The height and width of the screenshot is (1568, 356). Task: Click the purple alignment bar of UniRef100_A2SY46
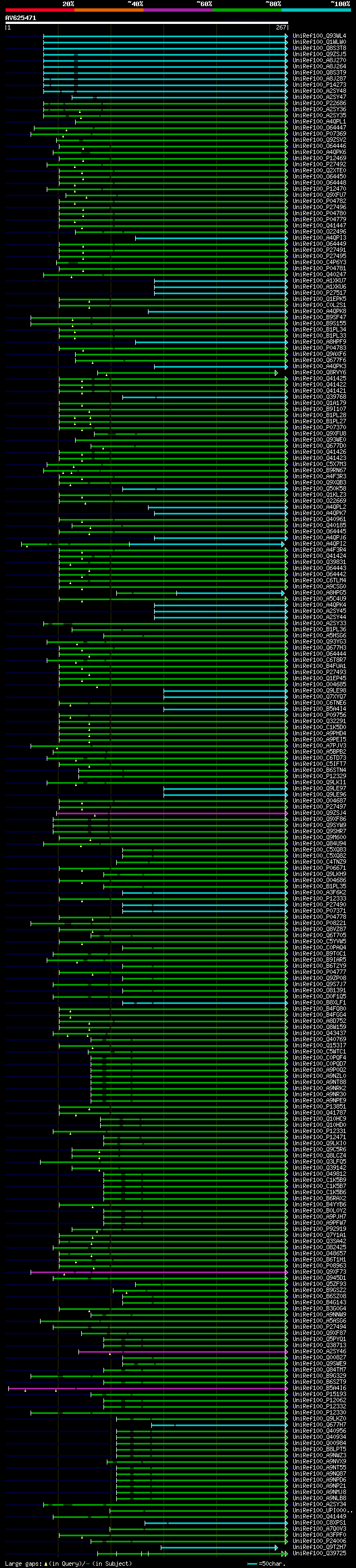click(x=183, y=1351)
